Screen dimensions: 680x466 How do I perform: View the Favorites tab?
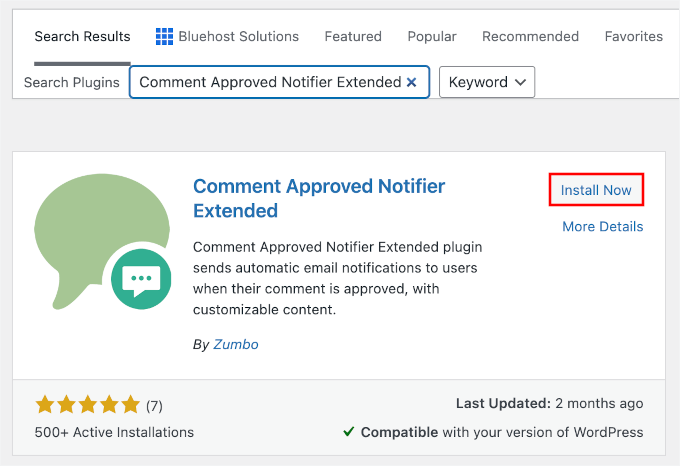(634, 36)
